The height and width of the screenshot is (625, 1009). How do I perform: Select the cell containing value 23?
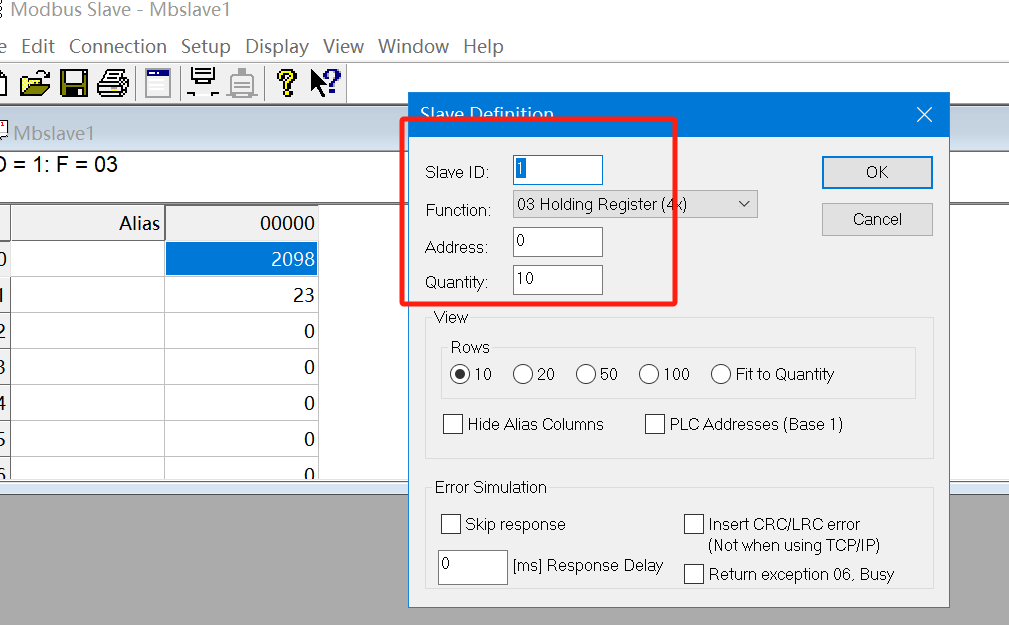pyautogui.click(x=241, y=295)
